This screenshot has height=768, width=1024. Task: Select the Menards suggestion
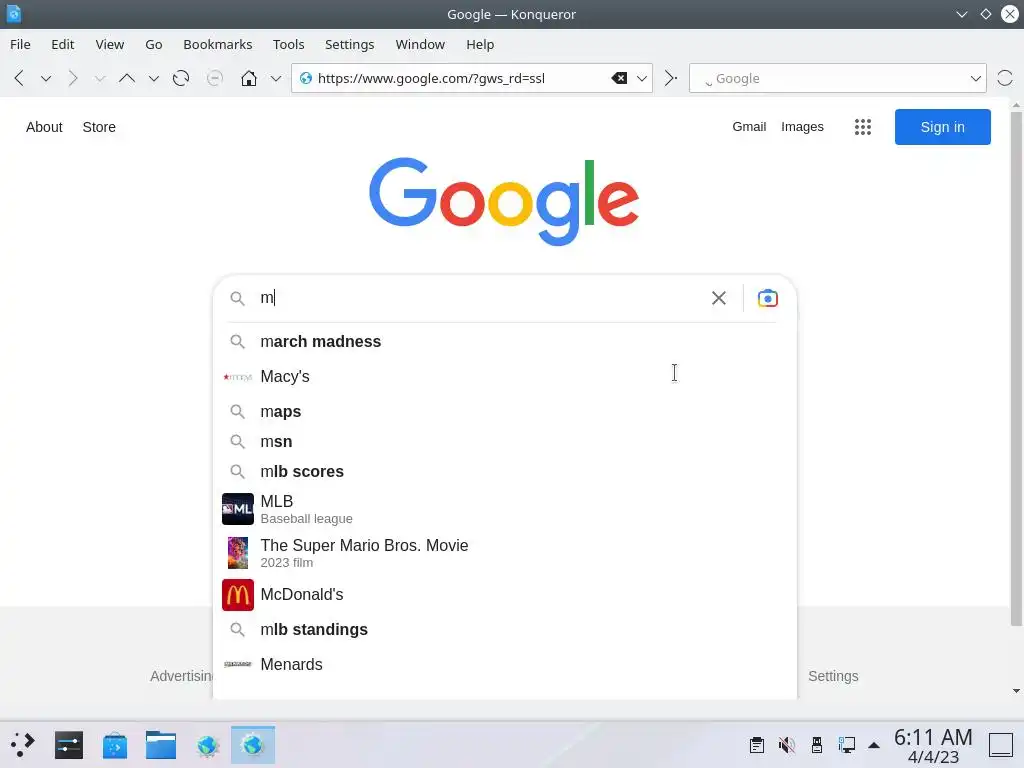(504, 664)
